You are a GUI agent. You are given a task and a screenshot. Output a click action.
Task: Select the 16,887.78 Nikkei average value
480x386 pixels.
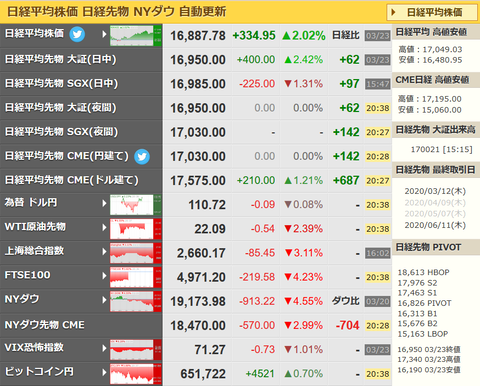(x=198, y=36)
